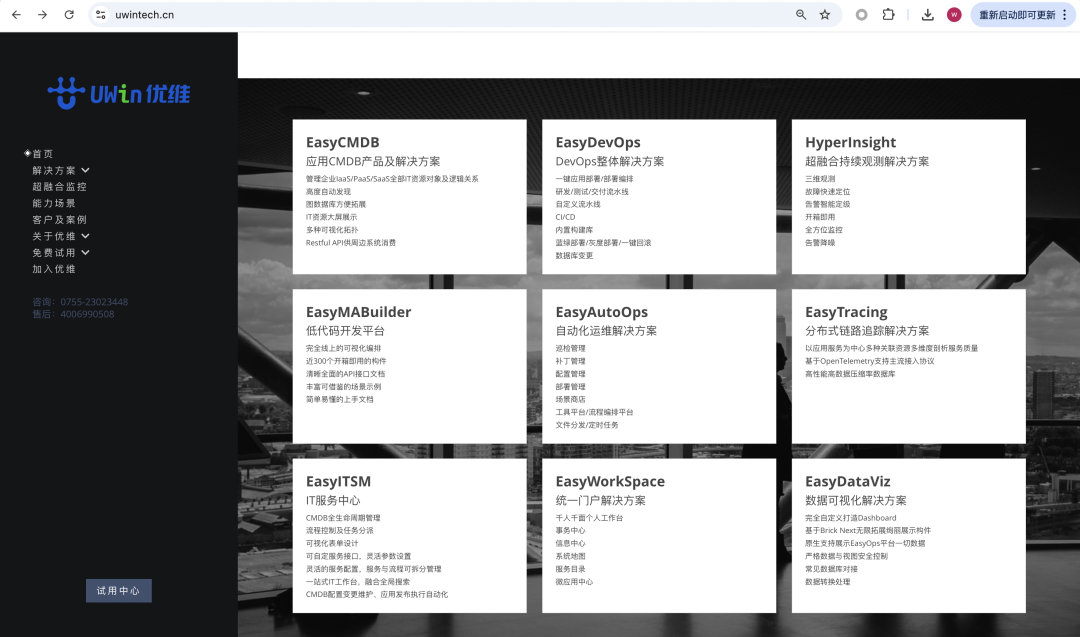Click 微应用中心 in EasyWorkSpace card
The height and width of the screenshot is (637, 1080).
click(x=574, y=582)
